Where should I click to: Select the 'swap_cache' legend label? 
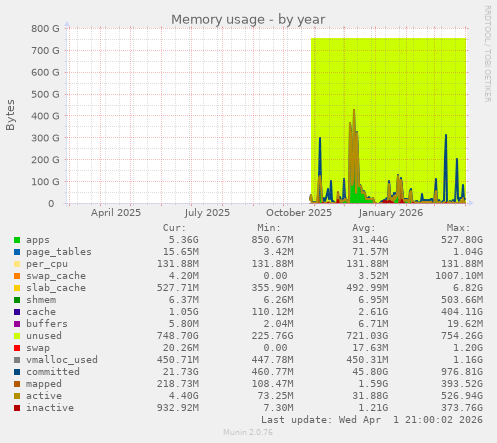[x=56, y=276]
